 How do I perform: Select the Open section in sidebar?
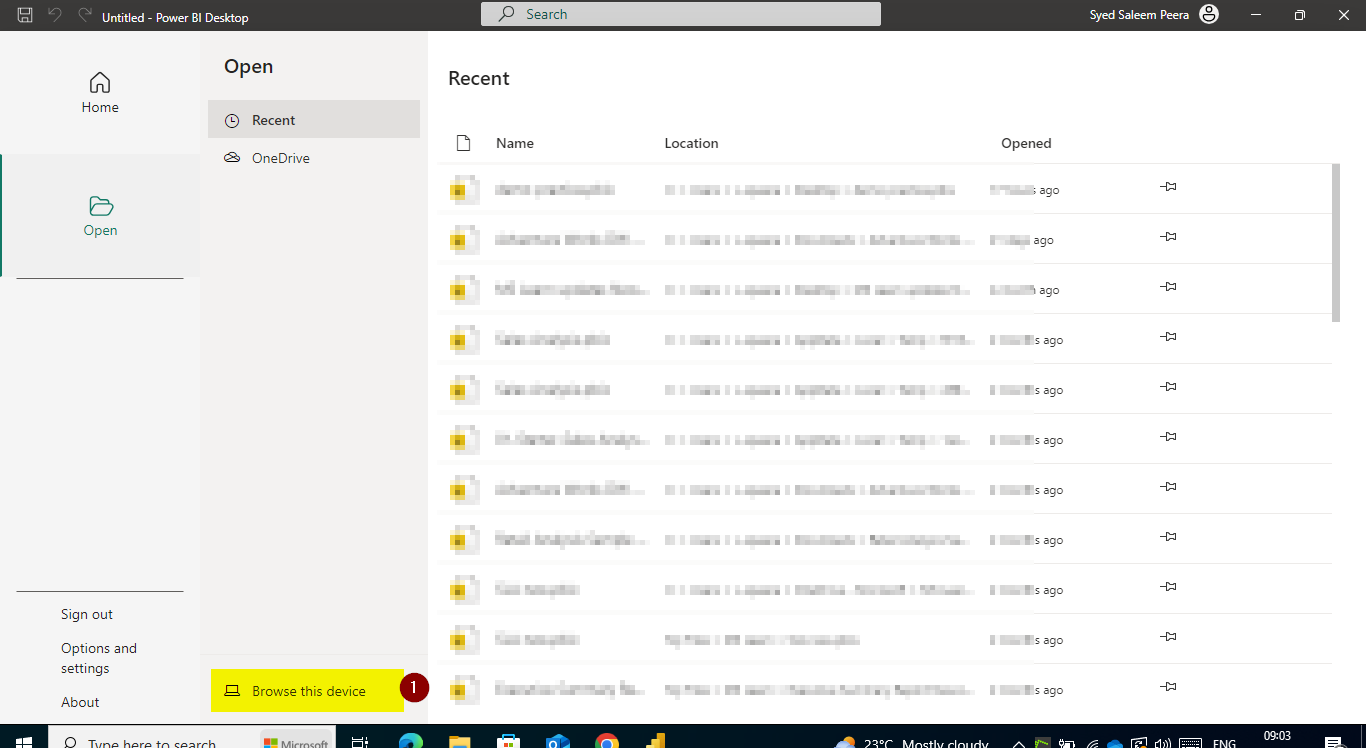(x=100, y=216)
